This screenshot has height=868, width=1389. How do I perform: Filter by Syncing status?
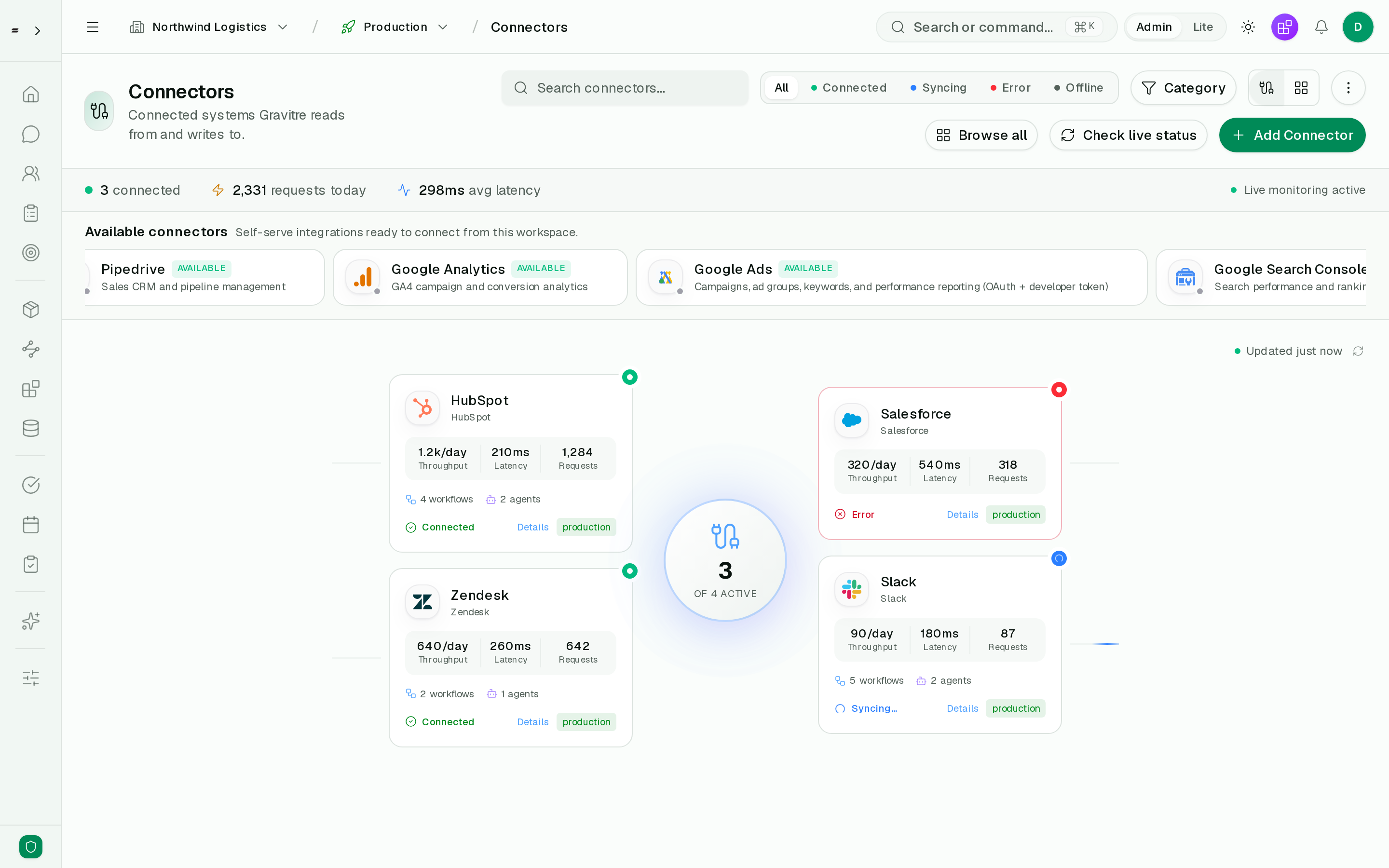(x=938, y=88)
